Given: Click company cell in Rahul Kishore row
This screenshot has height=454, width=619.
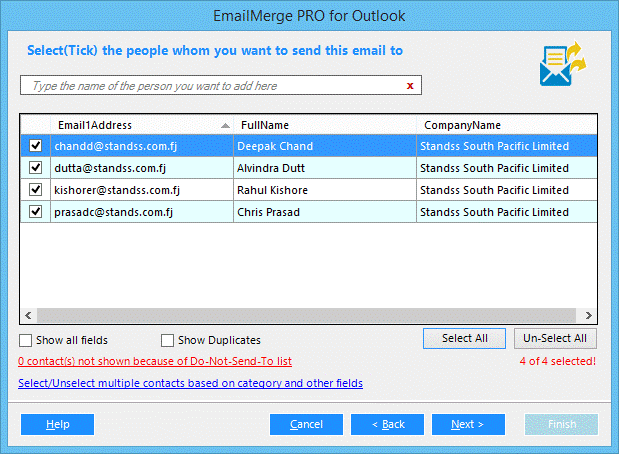Looking at the screenshot, I should (507, 190).
